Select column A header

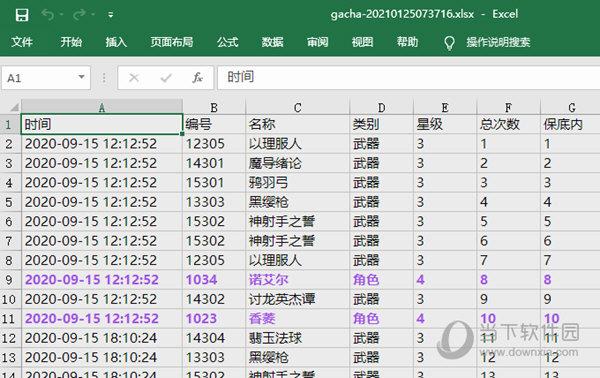[102, 107]
